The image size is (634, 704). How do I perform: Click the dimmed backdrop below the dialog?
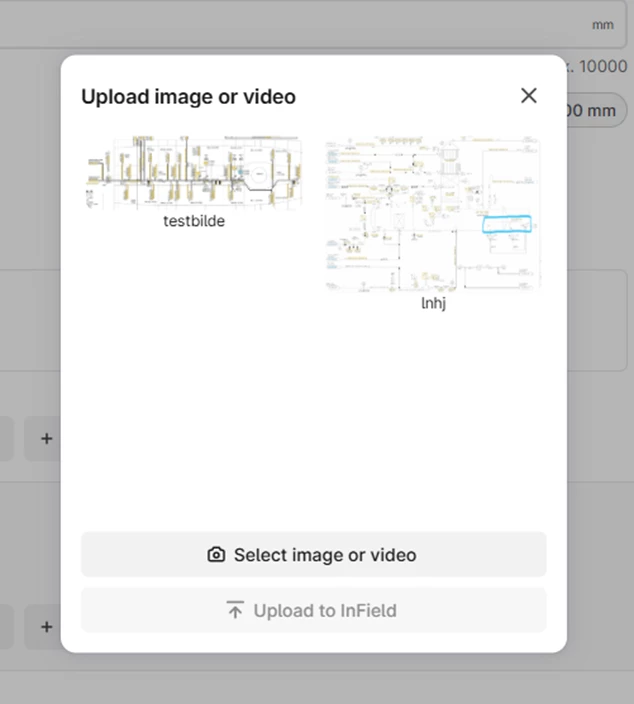click(313, 680)
